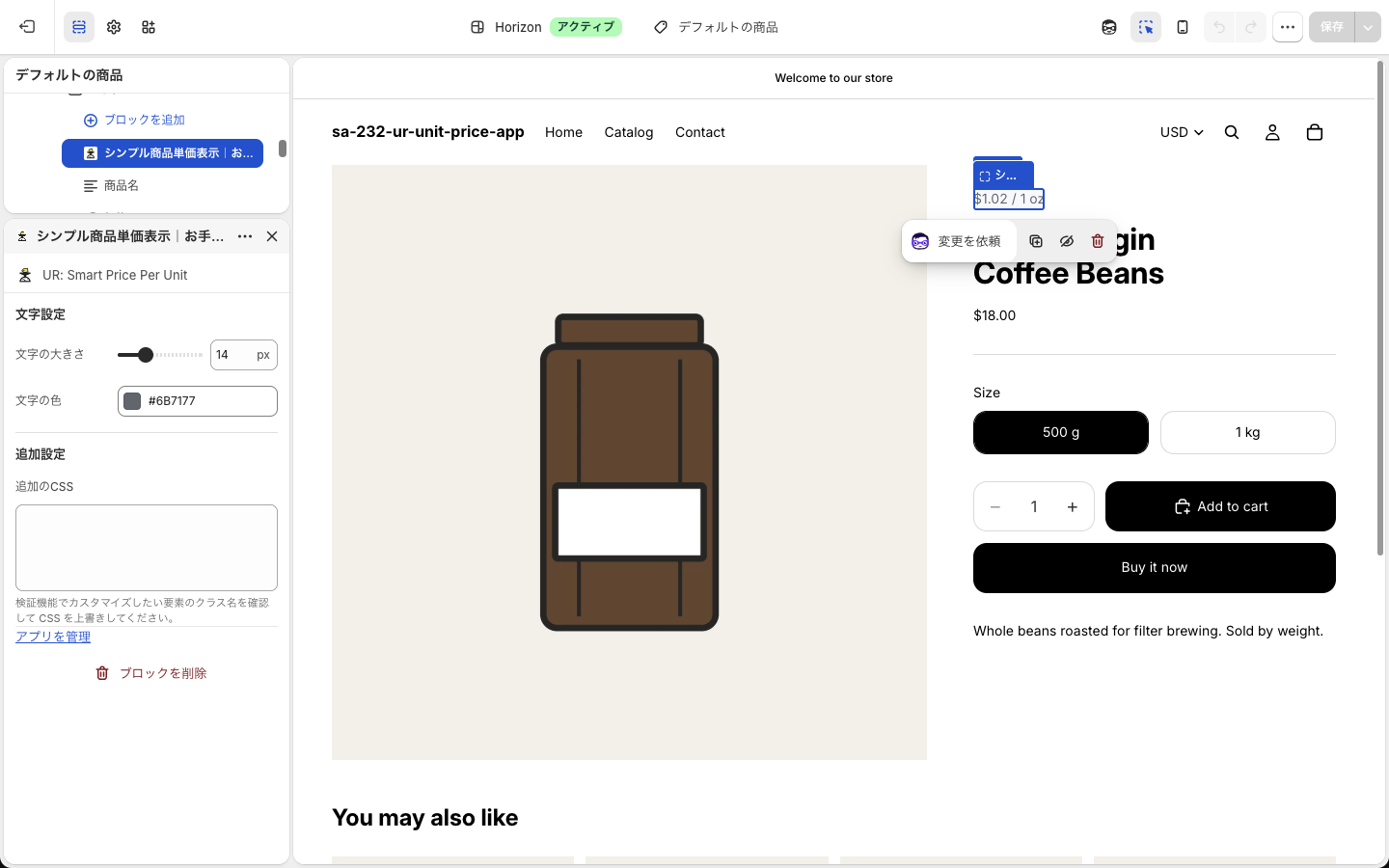Click the $1.02 / 1 oz unit price text
The width and height of the screenshot is (1389, 868).
pos(1009,199)
